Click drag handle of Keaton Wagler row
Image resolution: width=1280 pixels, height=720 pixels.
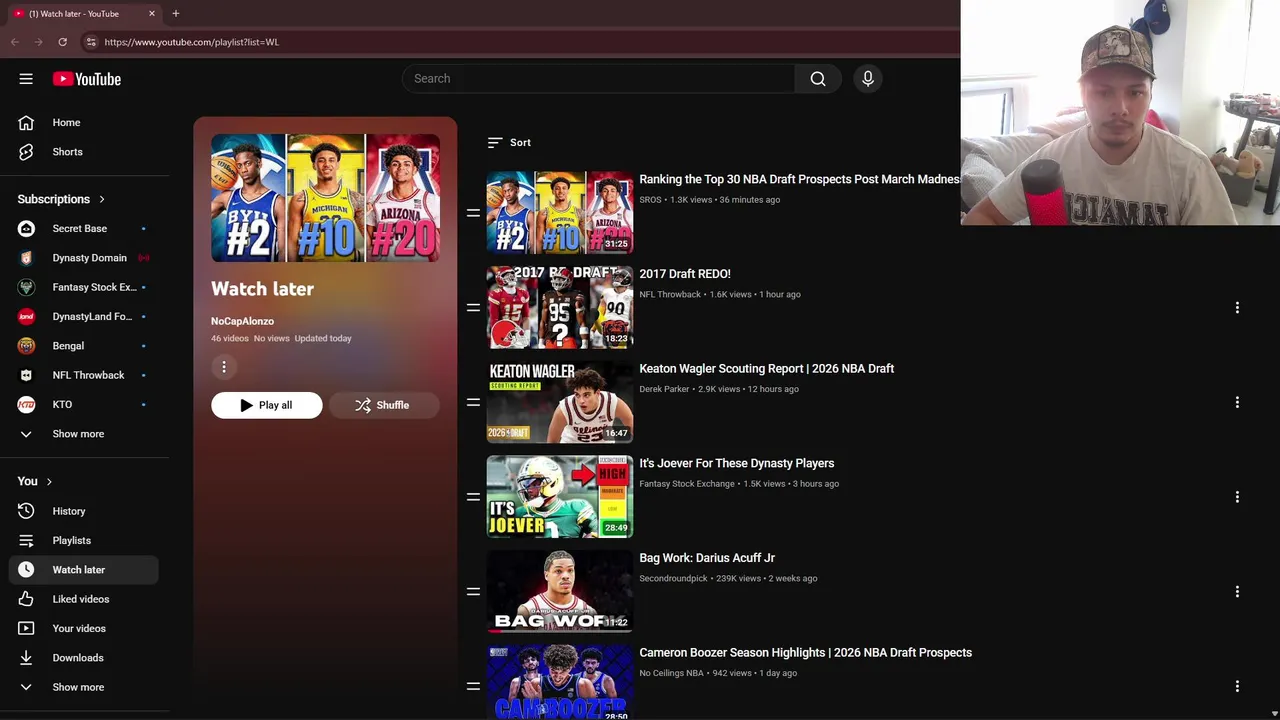(x=473, y=402)
